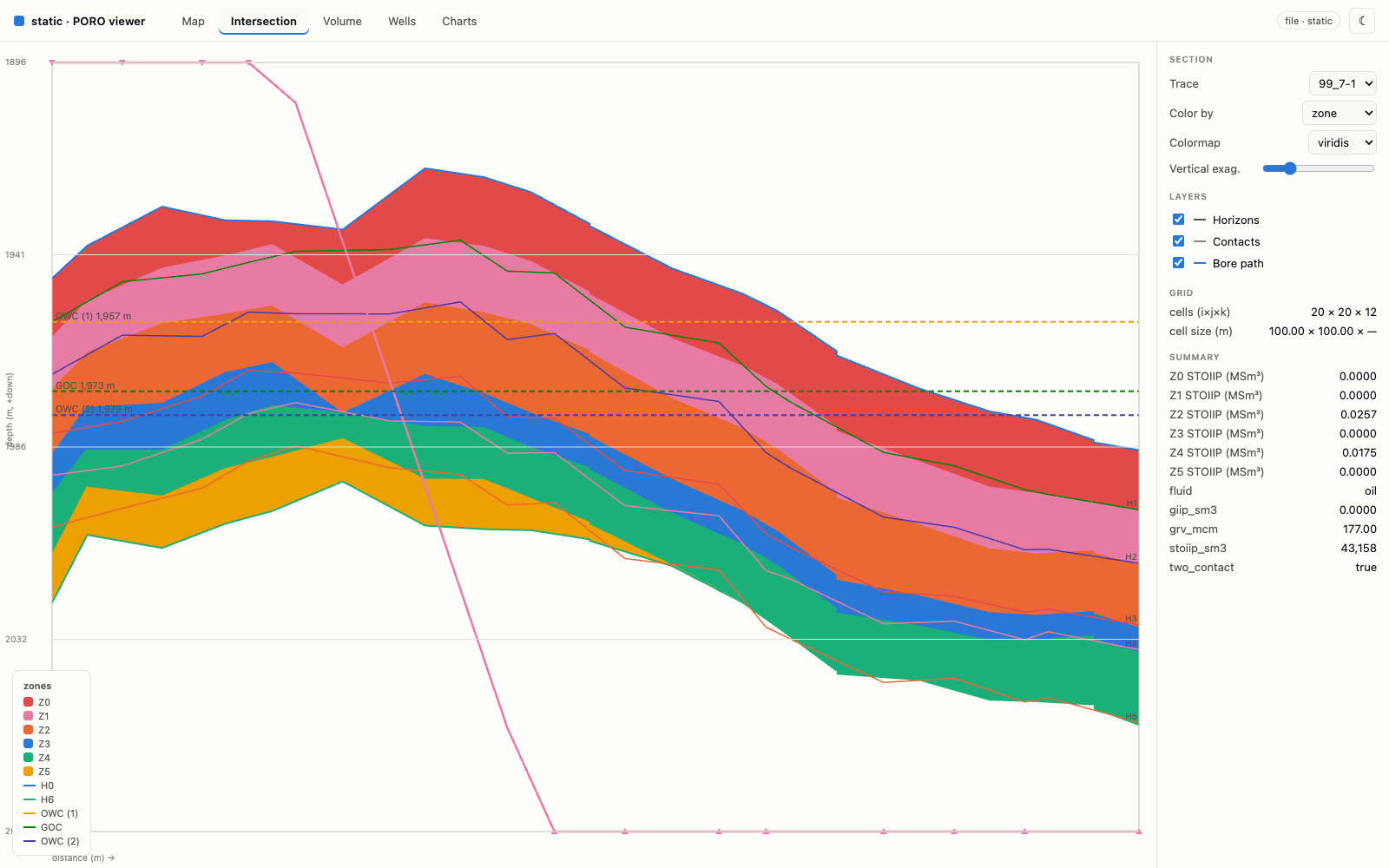The width and height of the screenshot is (1389, 868).
Task: Adjust the Vertical exag. slider
Action: [x=1319, y=168]
